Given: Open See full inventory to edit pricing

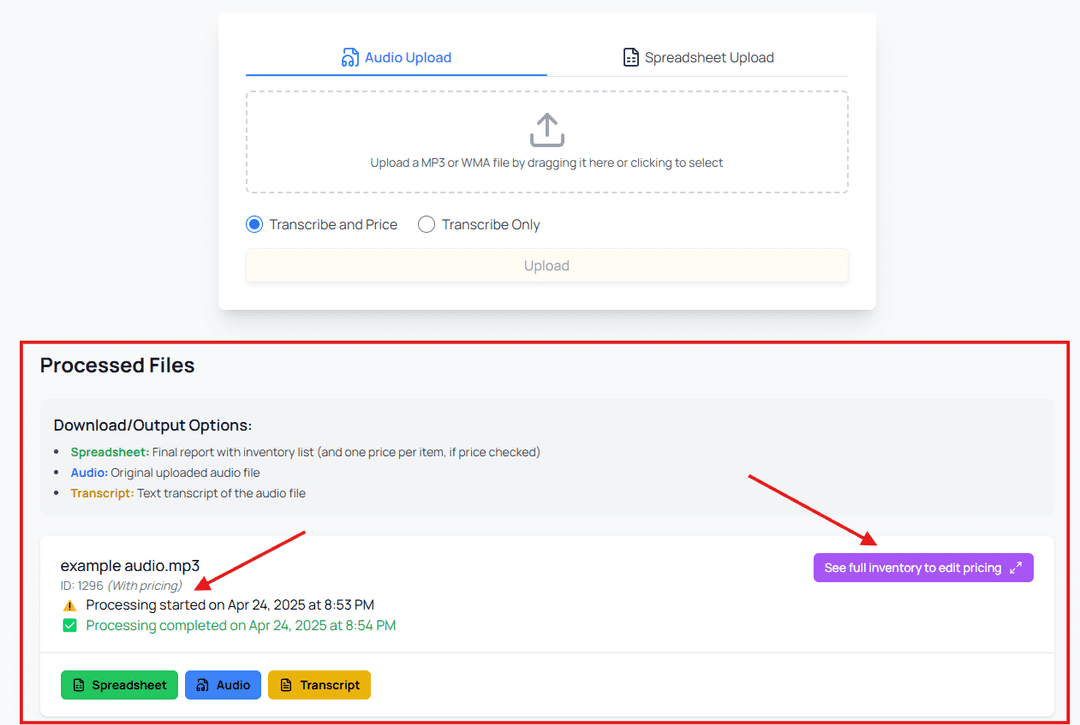Looking at the screenshot, I should click(923, 568).
